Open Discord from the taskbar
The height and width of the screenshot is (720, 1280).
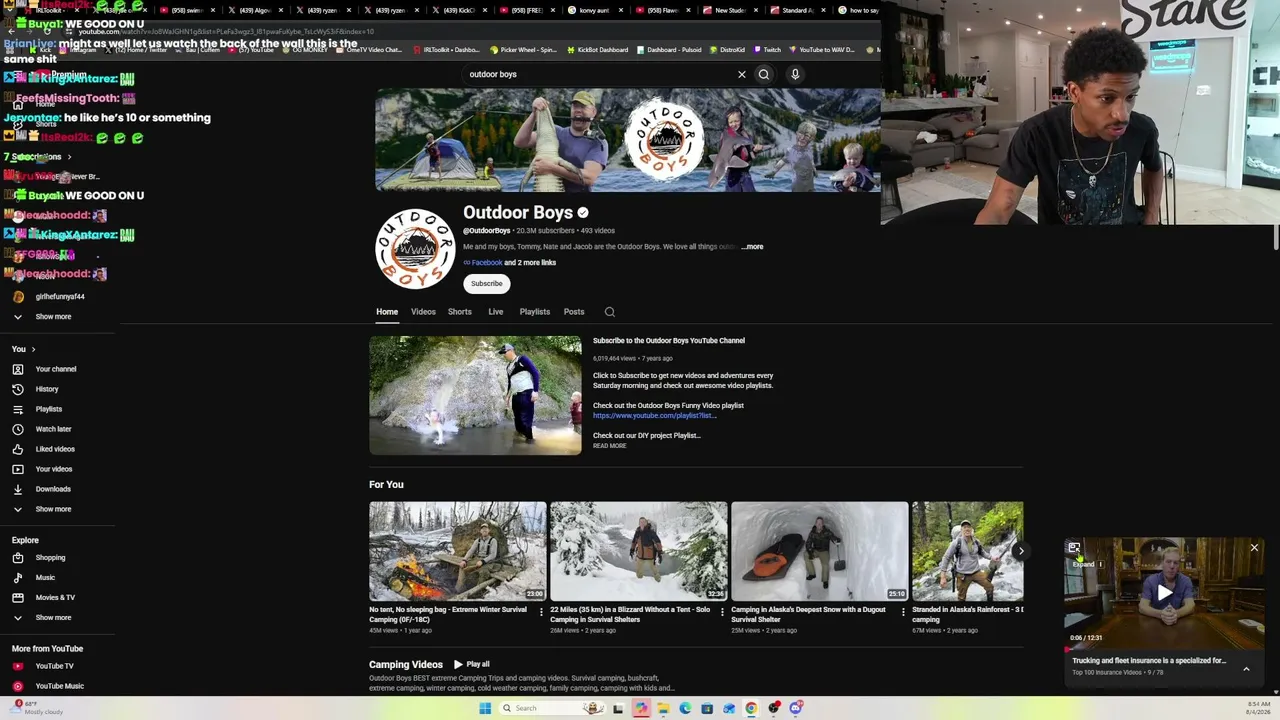pos(795,708)
